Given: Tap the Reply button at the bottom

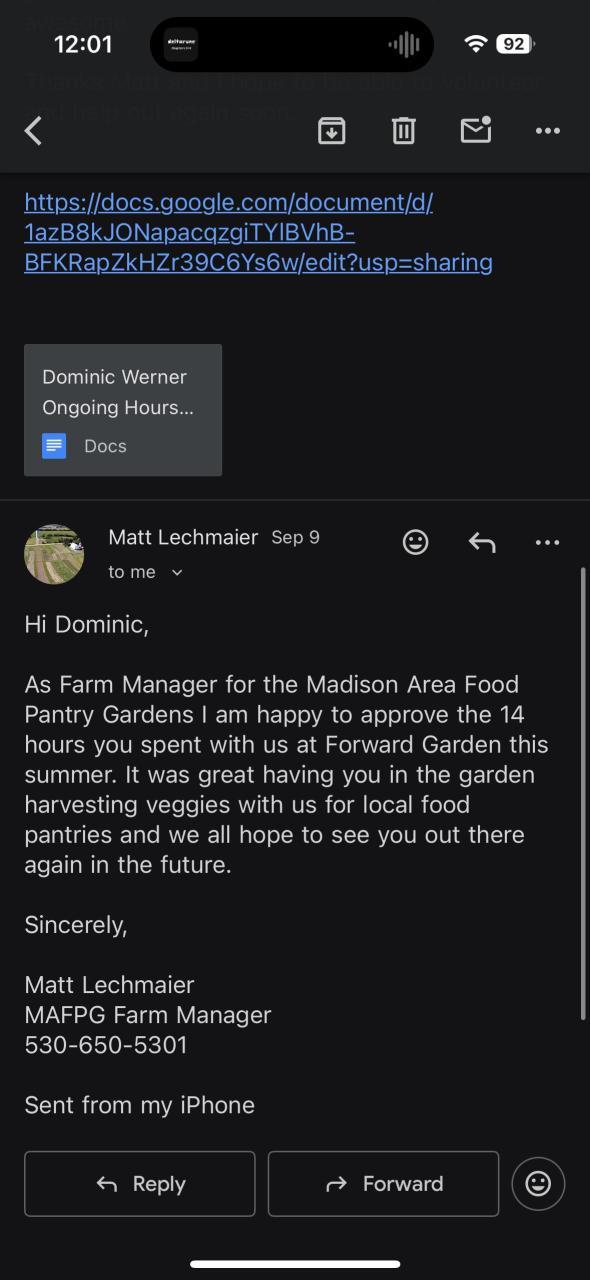Looking at the screenshot, I should pyautogui.click(x=140, y=1184).
